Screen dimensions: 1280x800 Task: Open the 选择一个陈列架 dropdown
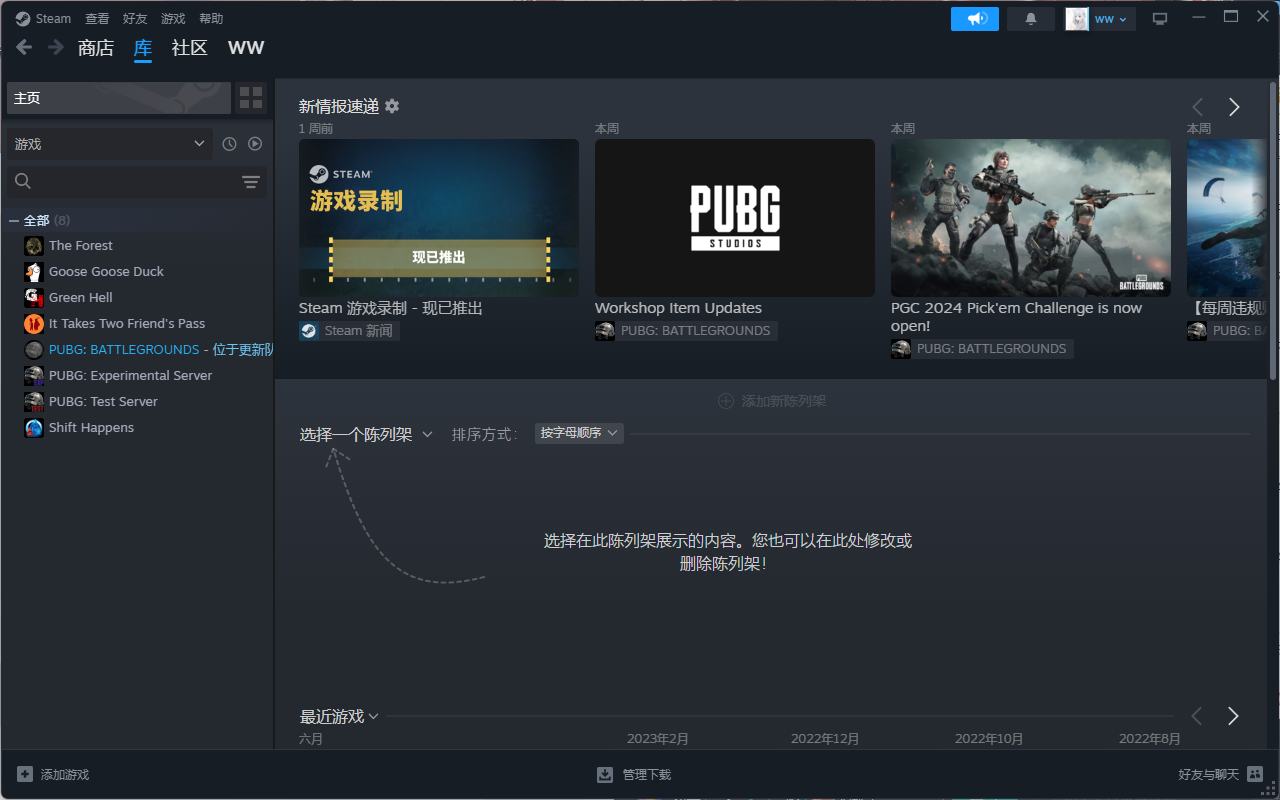[x=366, y=434]
